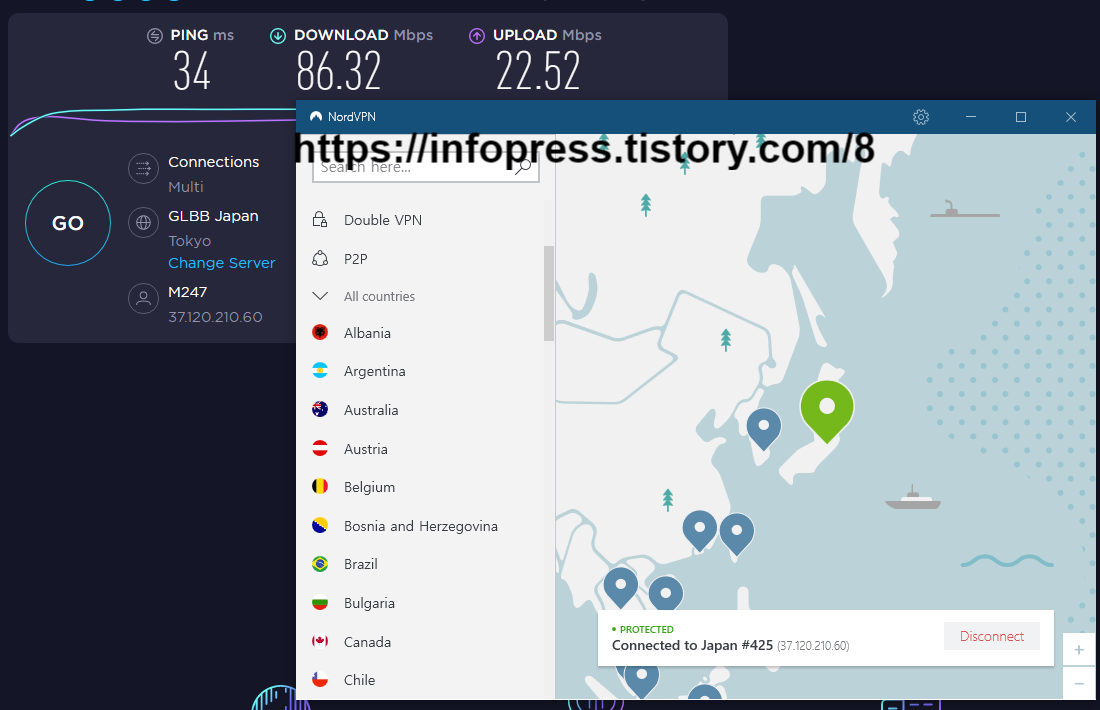Screen dimensions: 1100x710
Task: Click the Multi connections value
Action: tap(186, 187)
